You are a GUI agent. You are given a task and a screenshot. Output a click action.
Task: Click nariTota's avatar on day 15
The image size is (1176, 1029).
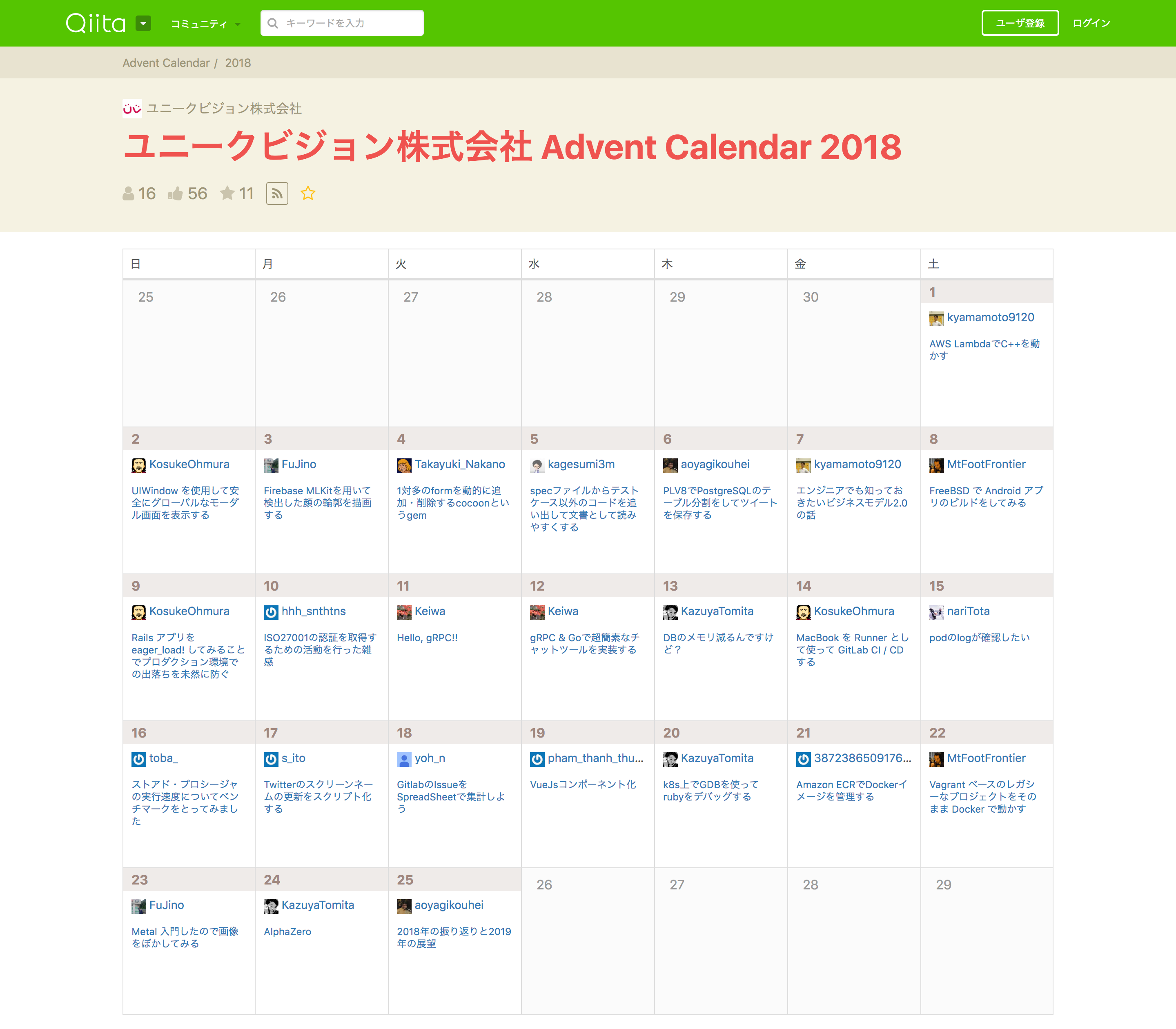tap(936, 612)
